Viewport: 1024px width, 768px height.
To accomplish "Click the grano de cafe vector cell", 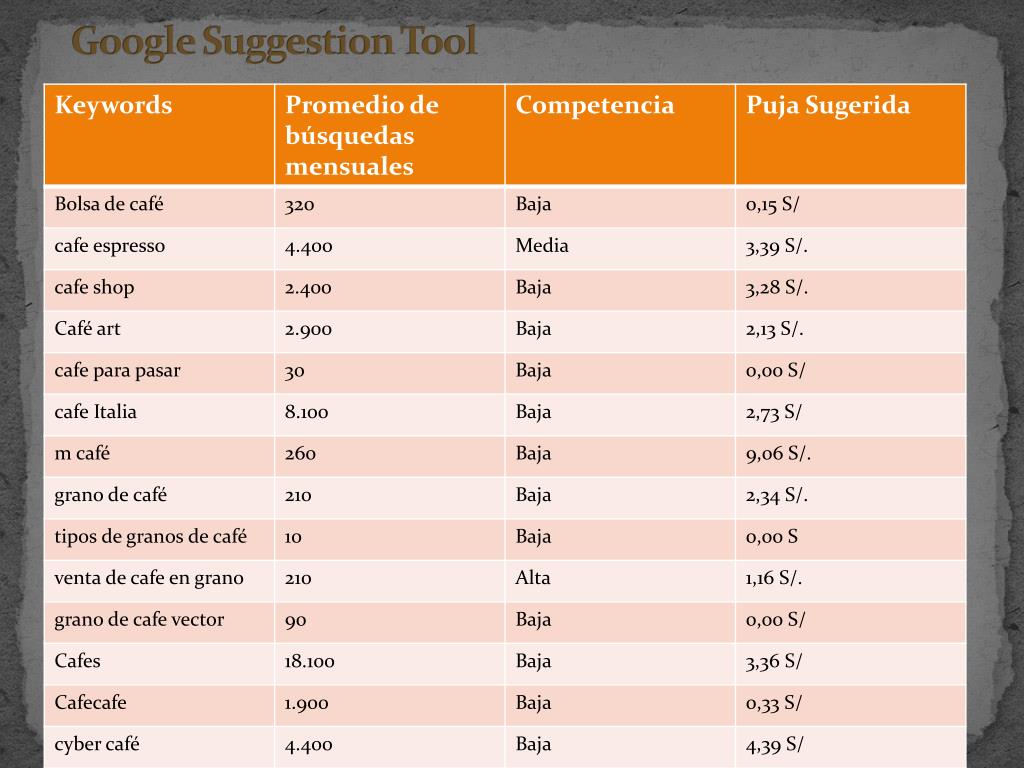I will [159, 622].
